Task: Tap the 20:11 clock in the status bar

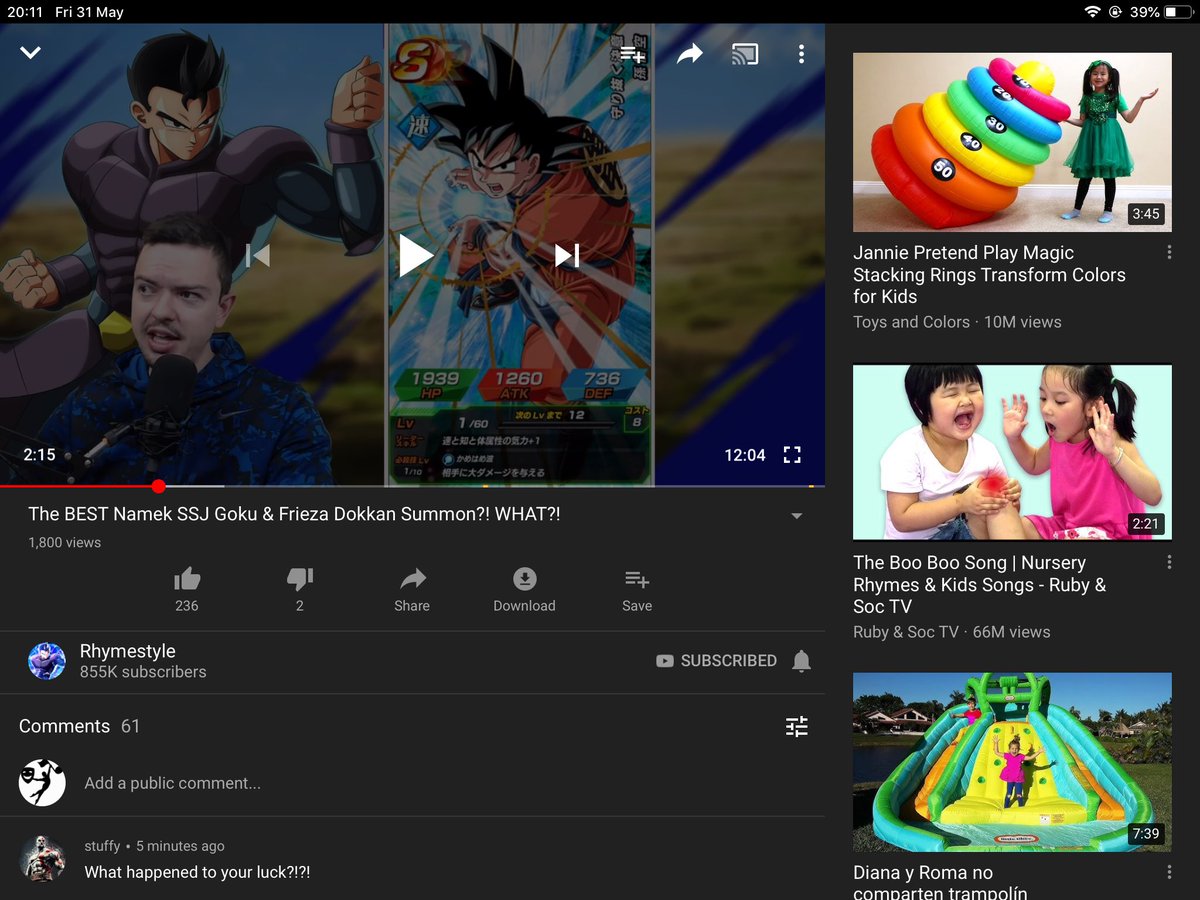Action: click(25, 12)
